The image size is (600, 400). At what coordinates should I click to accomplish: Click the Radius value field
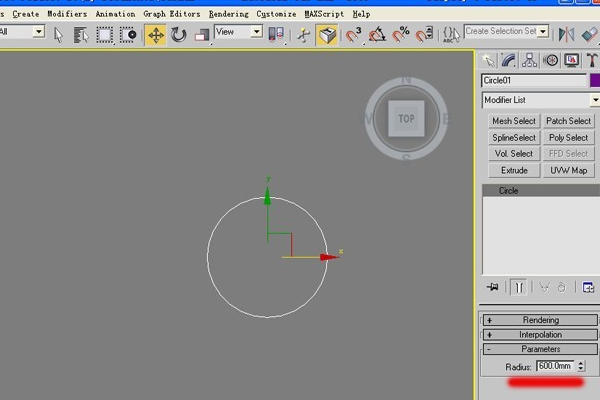[x=555, y=366]
